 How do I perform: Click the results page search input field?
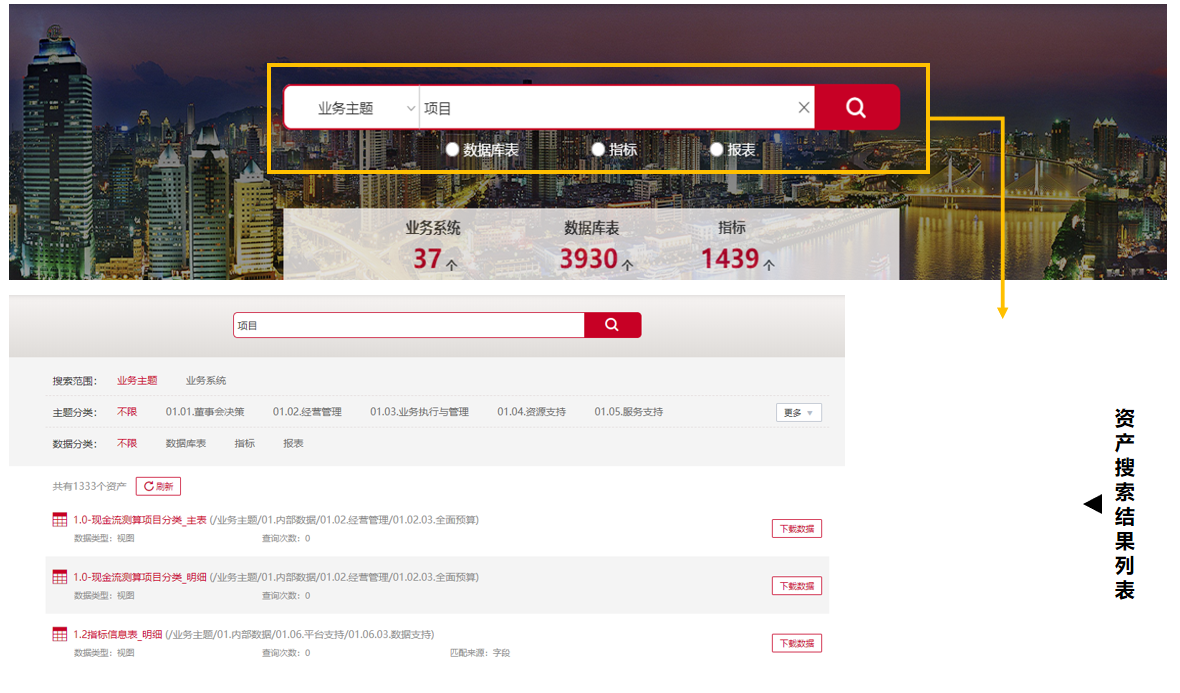pos(408,325)
